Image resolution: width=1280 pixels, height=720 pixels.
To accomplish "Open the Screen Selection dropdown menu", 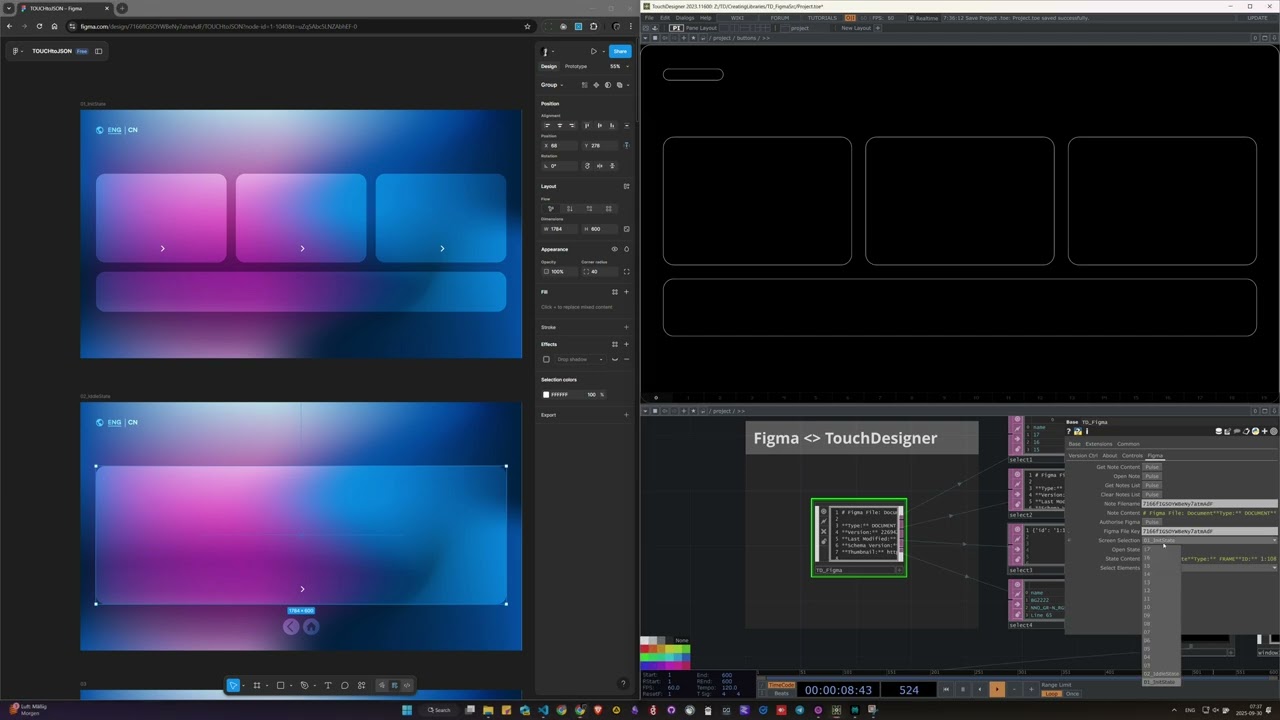I will point(1210,541).
